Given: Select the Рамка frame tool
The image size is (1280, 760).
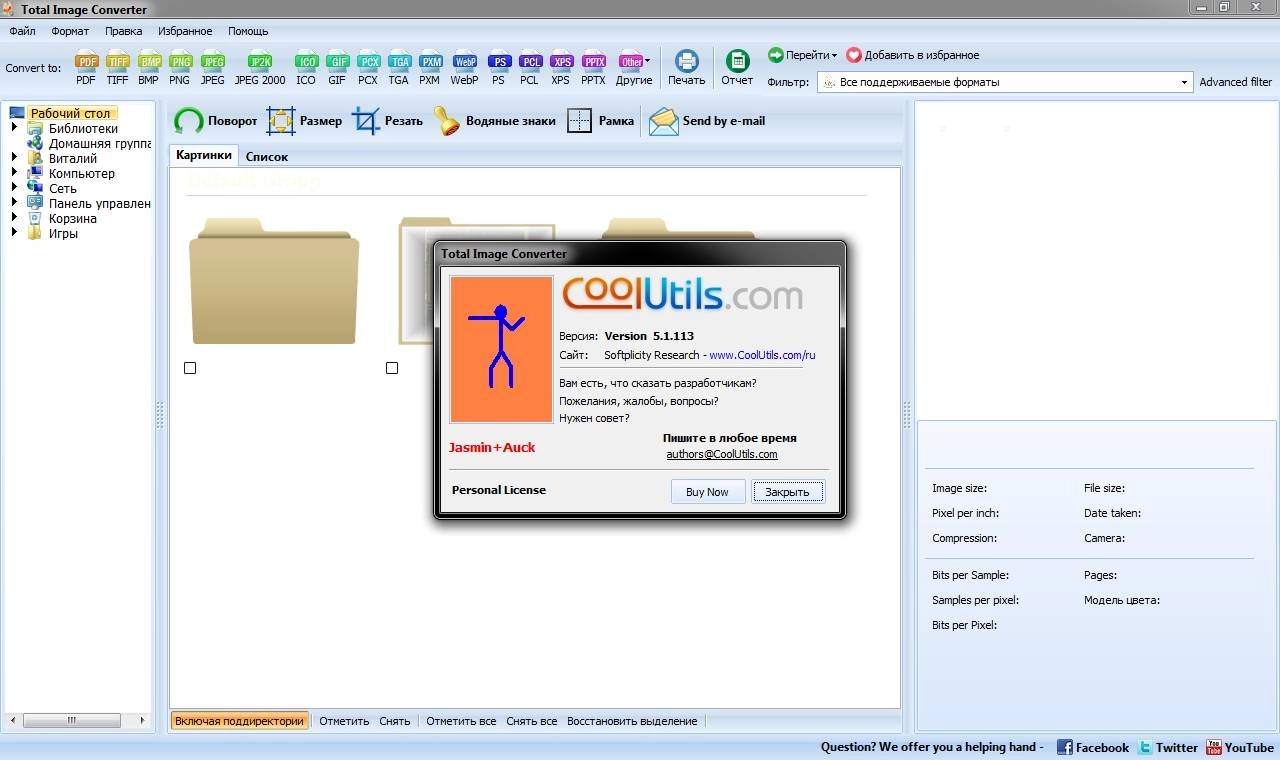Looking at the screenshot, I should 600,121.
